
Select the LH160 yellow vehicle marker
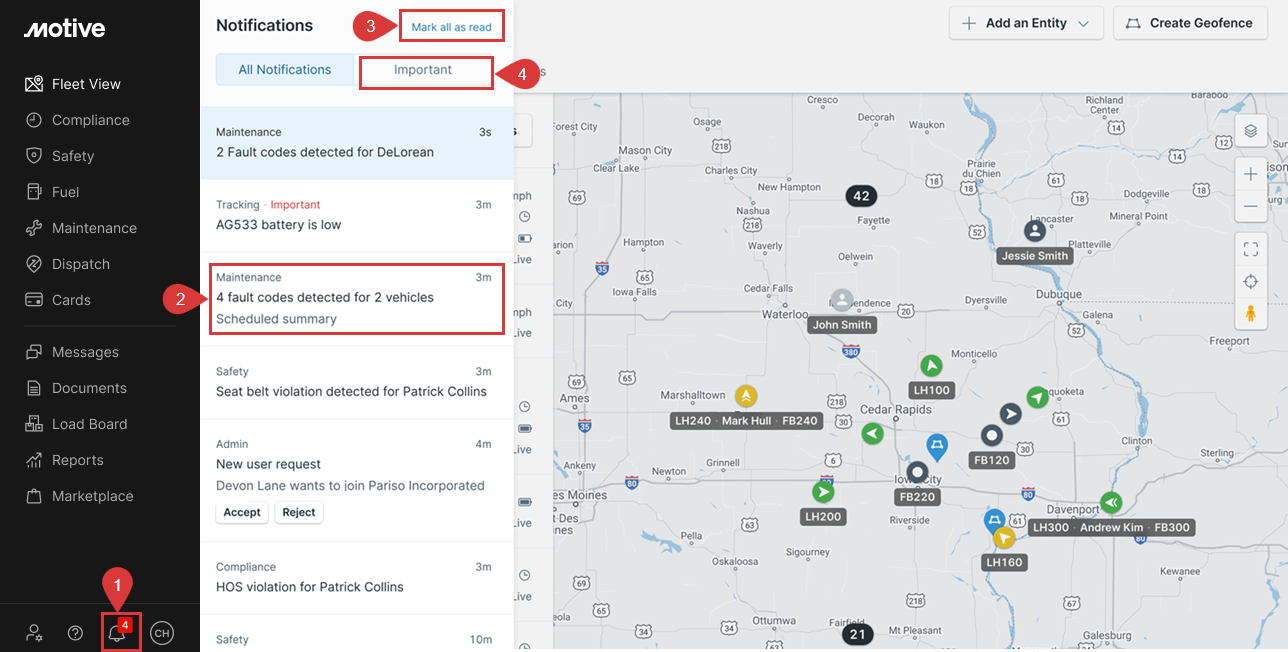(x=1005, y=538)
